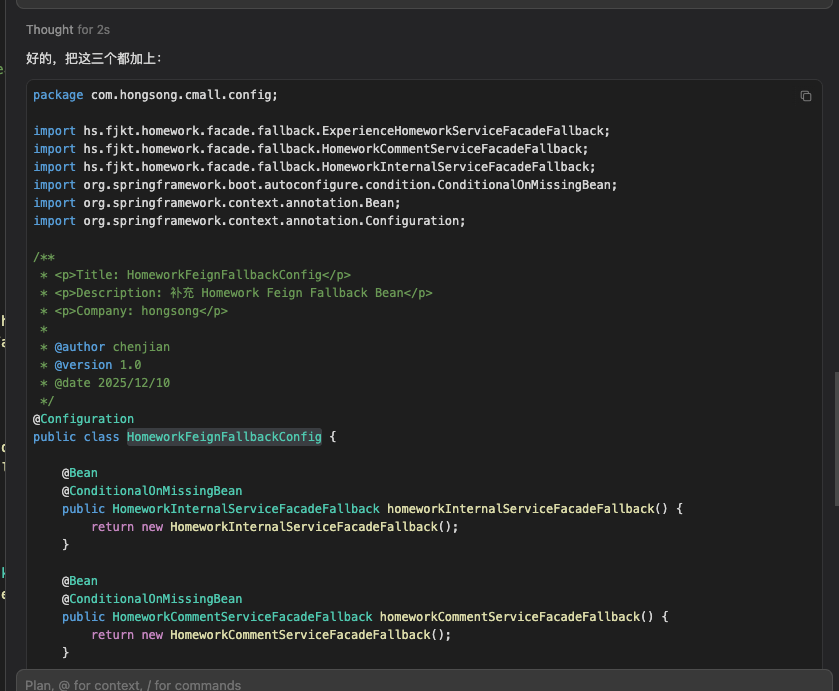The width and height of the screenshot is (839, 691).
Task: Focus the chat input field
Action: pyautogui.click(x=424, y=685)
